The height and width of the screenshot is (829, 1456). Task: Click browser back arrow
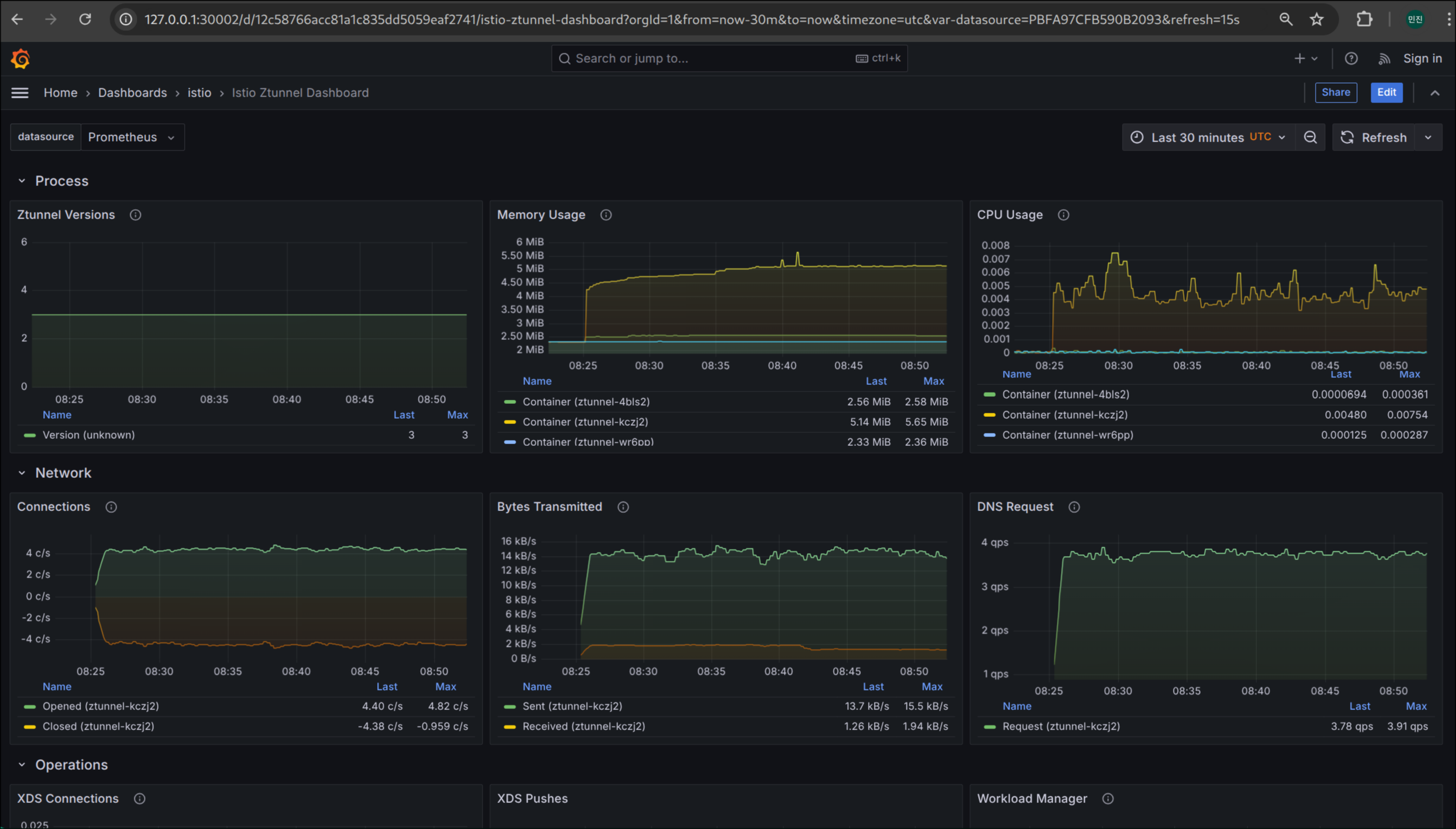(x=17, y=20)
